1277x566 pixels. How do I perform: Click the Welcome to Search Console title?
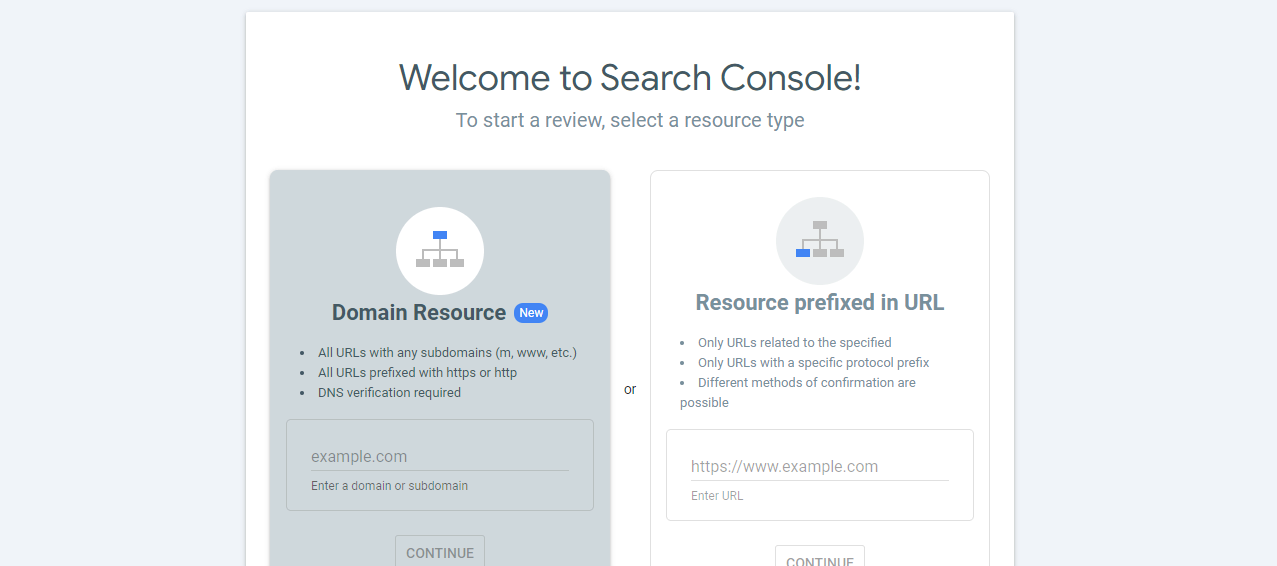click(630, 78)
